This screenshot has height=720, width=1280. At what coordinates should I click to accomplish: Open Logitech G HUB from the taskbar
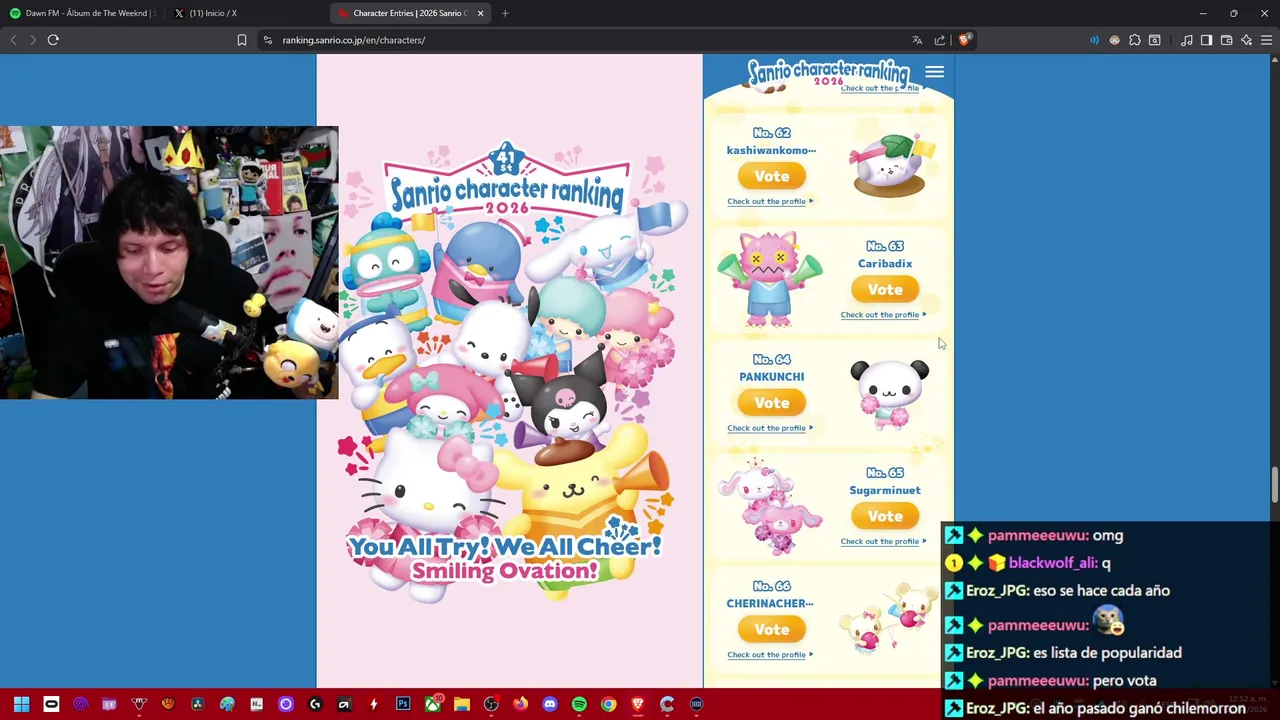pyautogui.click(x=315, y=704)
